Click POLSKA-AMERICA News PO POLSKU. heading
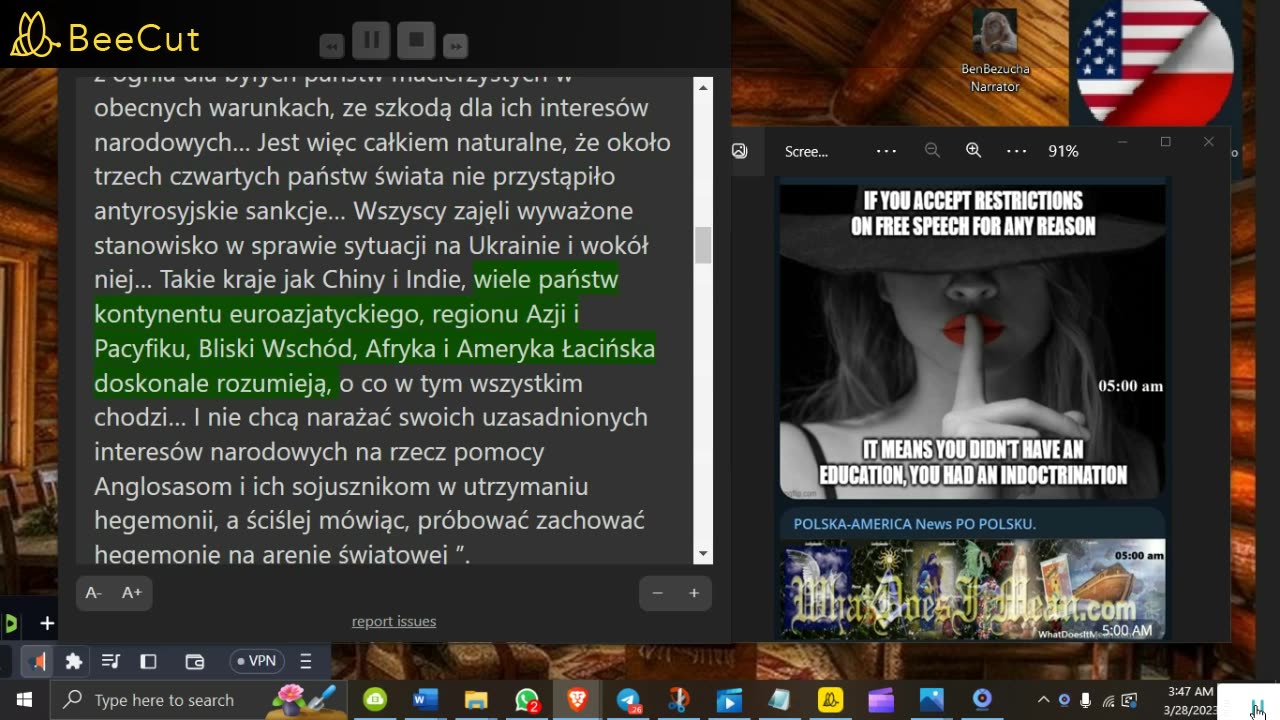 (915, 524)
